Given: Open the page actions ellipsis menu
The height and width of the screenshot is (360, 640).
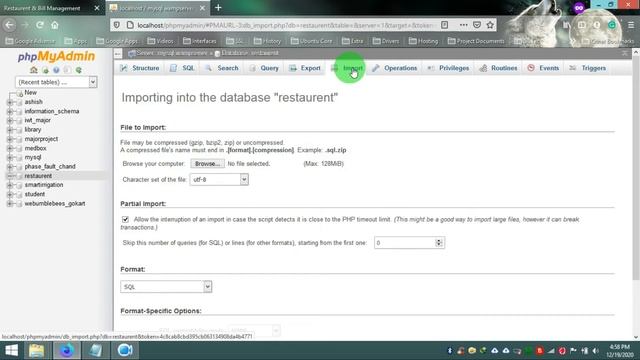Looking at the screenshot, I should tap(463, 25).
